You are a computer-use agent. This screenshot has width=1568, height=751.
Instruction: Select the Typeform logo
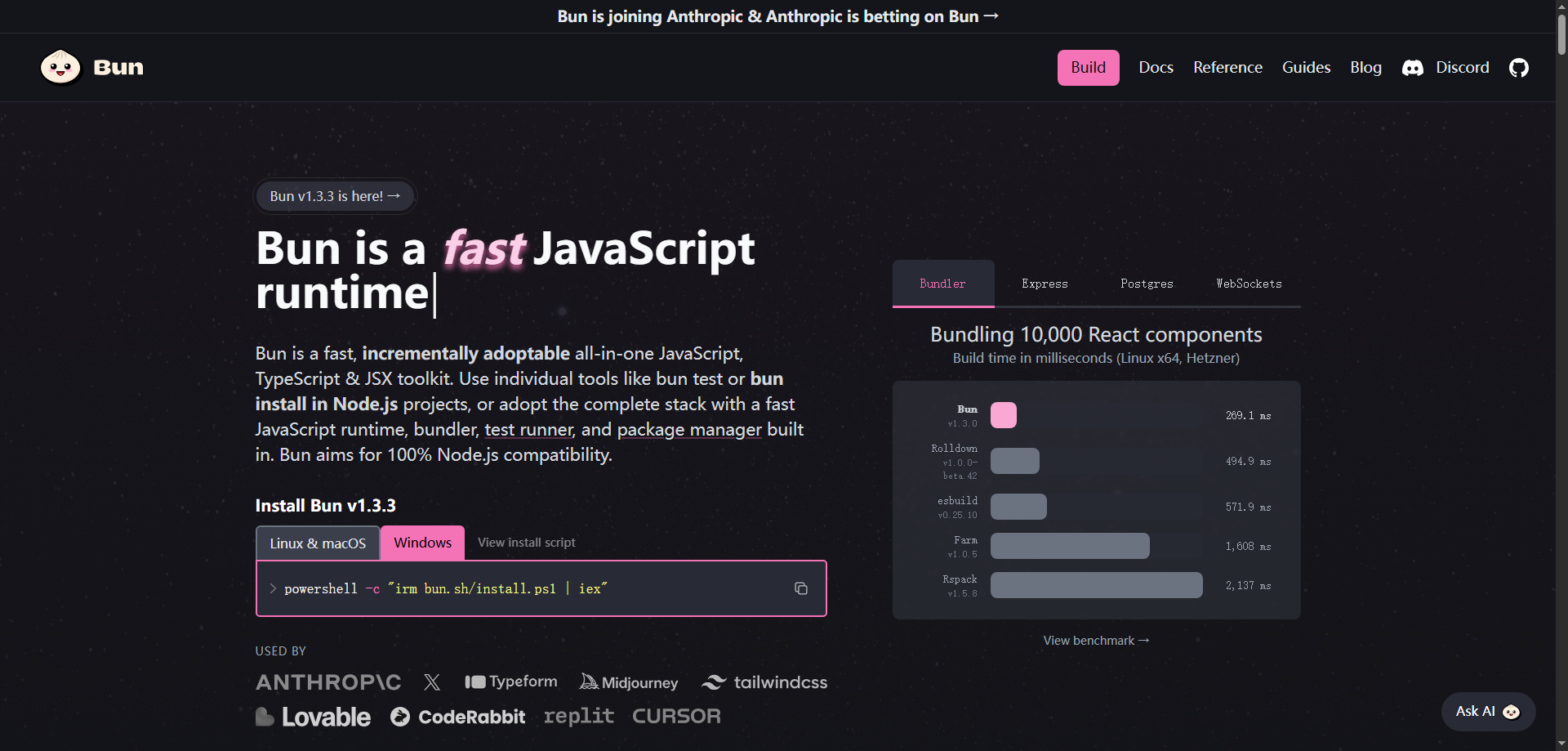click(510, 681)
